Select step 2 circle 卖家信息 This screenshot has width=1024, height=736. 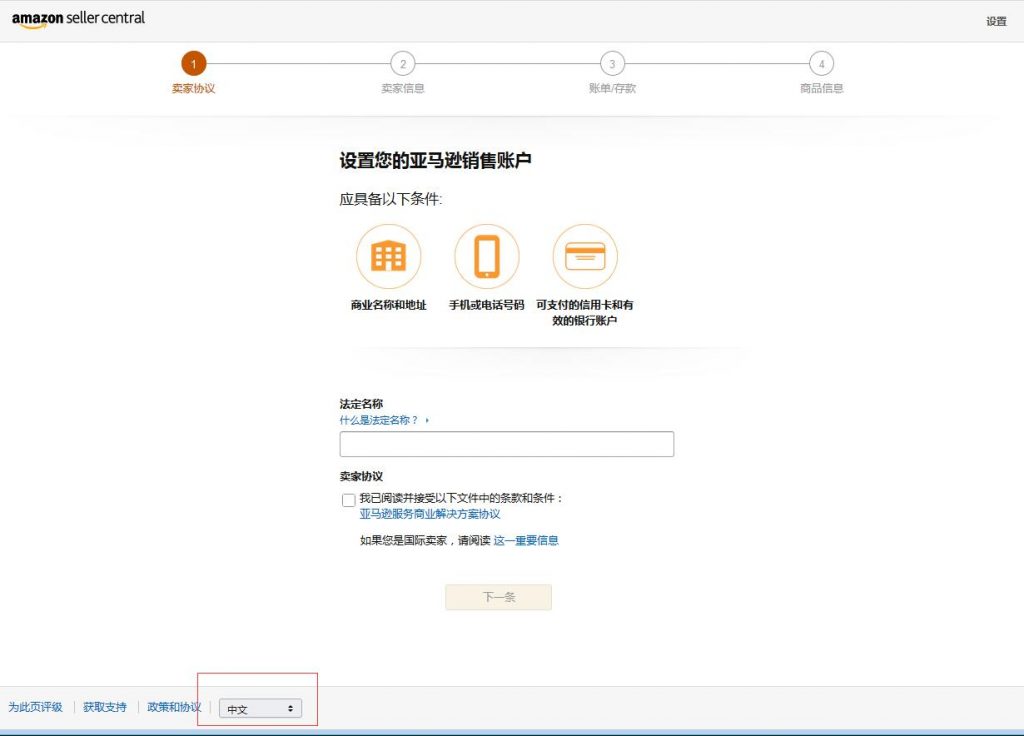403,64
